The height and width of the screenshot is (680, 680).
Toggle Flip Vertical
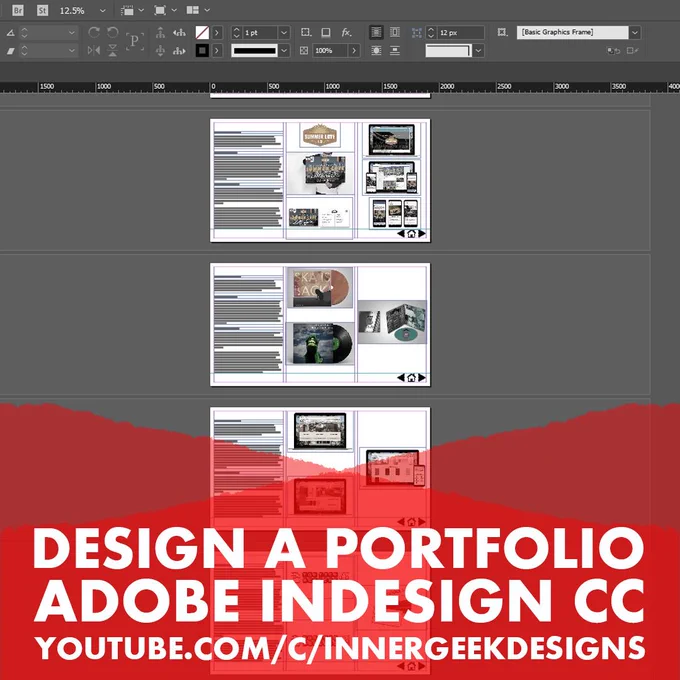point(112,50)
